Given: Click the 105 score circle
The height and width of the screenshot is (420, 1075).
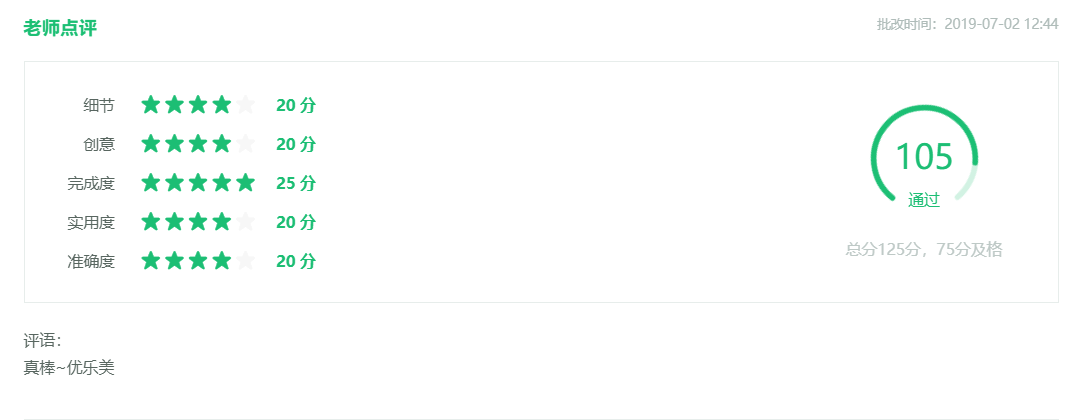Looking at the screenshot, I should (924, 156).
